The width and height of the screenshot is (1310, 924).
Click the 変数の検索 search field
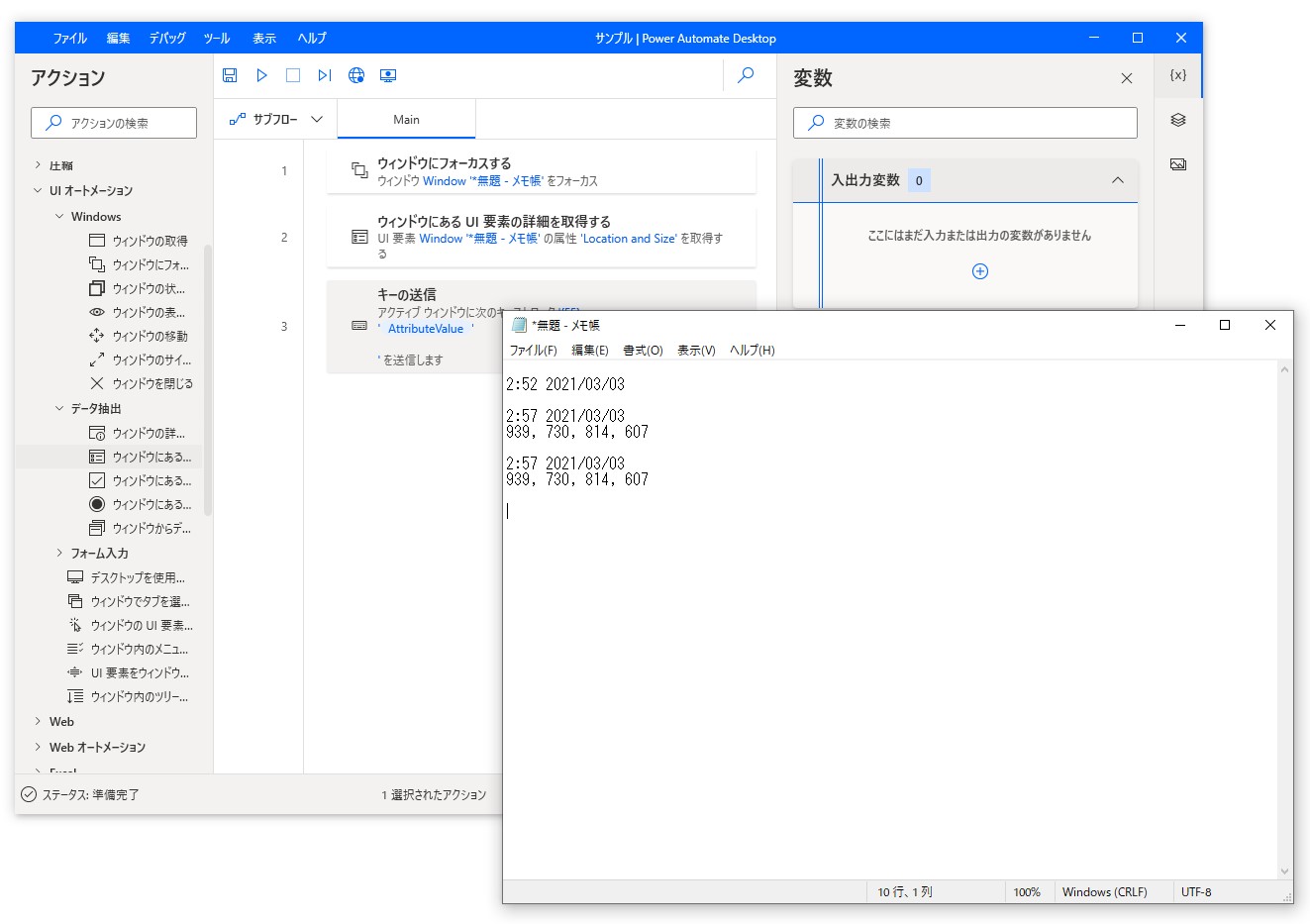click(964, 122)
